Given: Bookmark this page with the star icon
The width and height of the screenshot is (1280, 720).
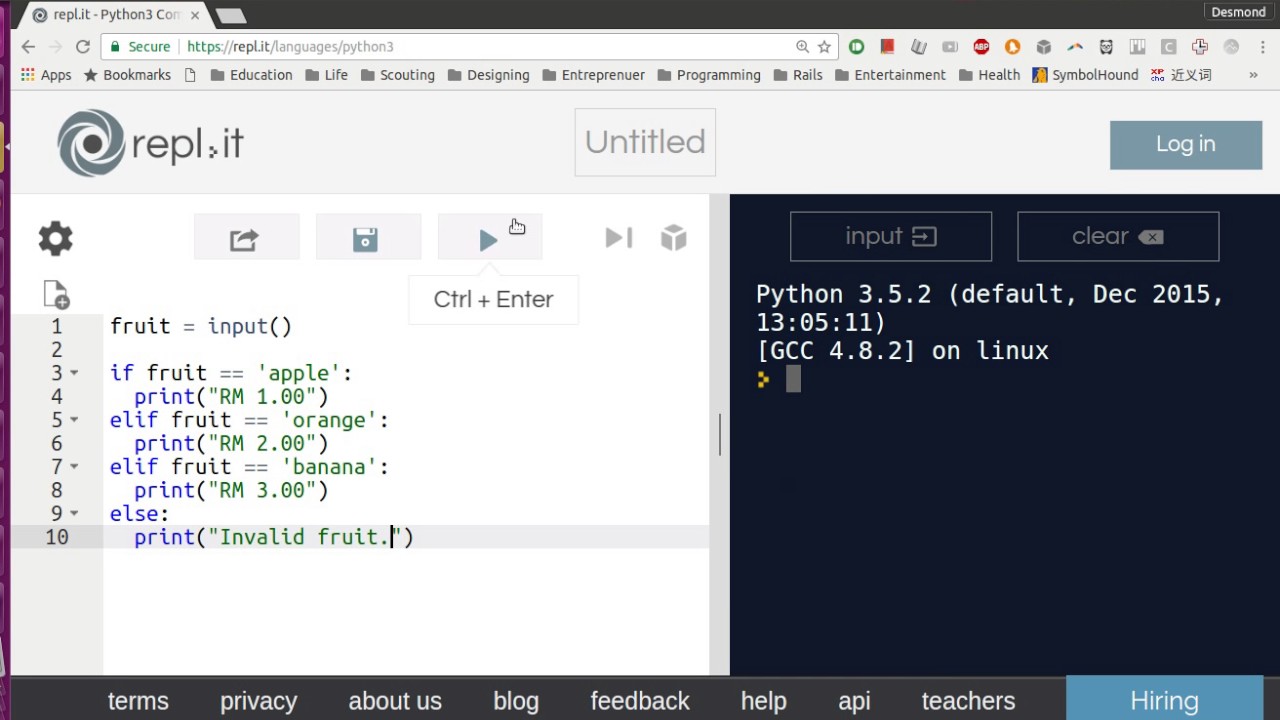Looking at the screenshot, I should [x=824, y=47].
